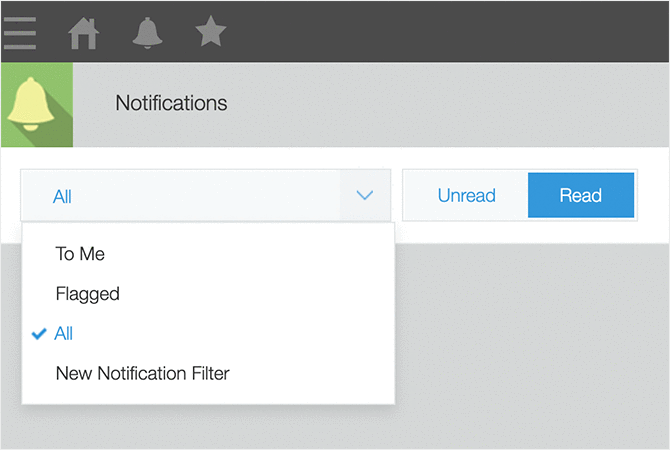Click blank dark top bar right of star
The image size is (670, 450).
[450, 32]
